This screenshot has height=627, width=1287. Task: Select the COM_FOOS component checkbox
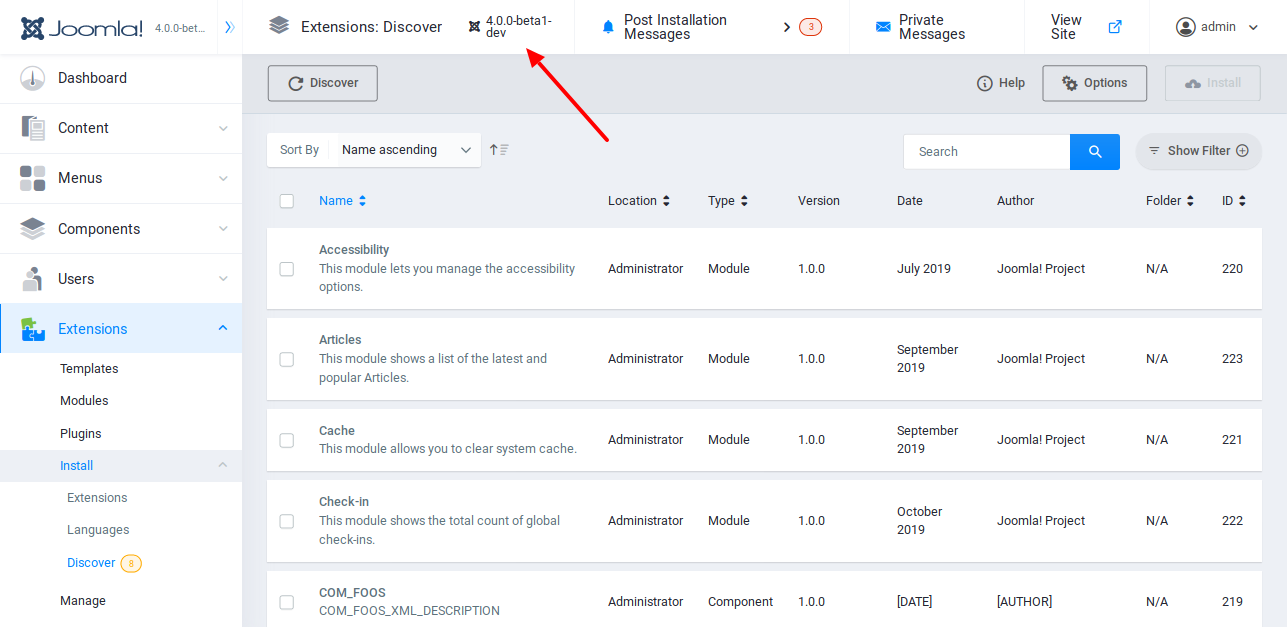[287, 601]
